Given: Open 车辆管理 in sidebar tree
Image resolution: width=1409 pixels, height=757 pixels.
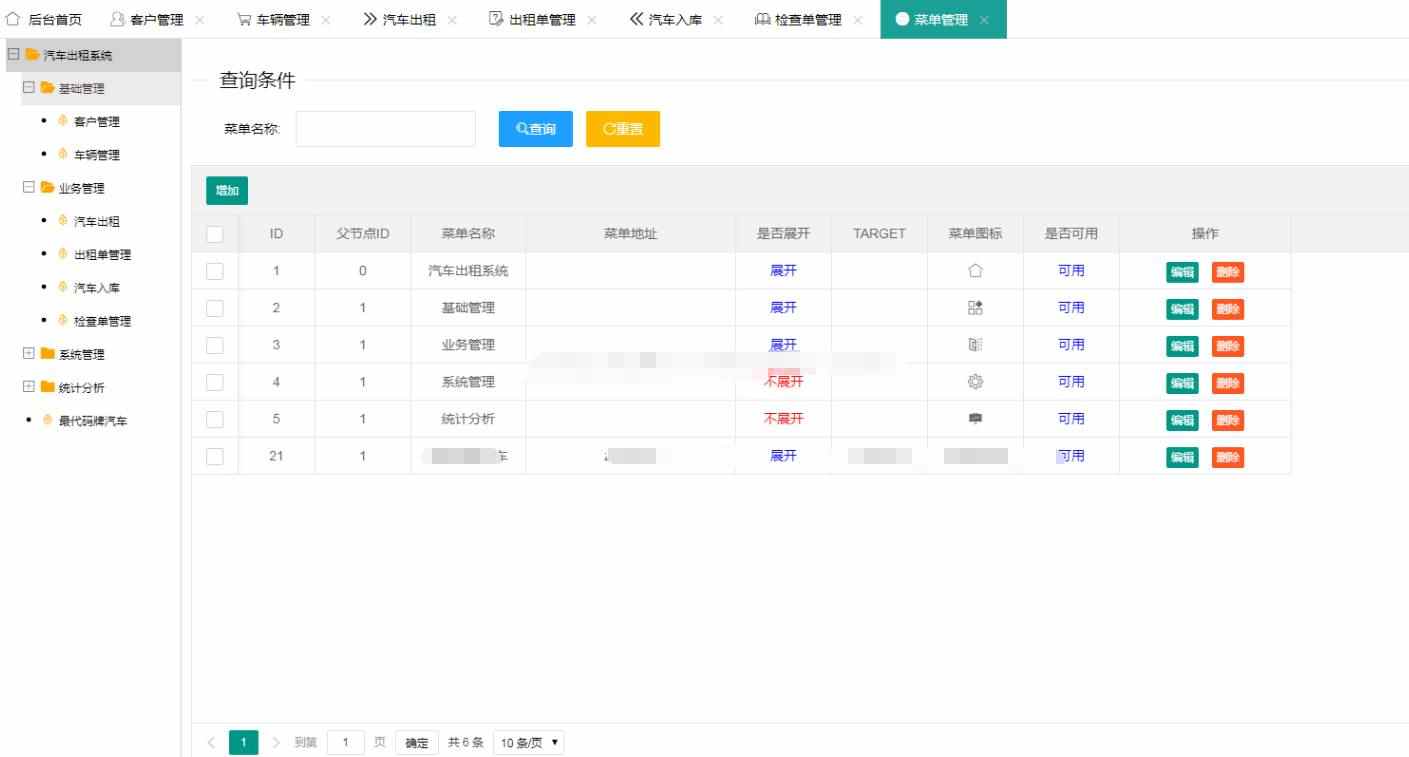Looking at the screenshot, I should [x=96, y=155].
